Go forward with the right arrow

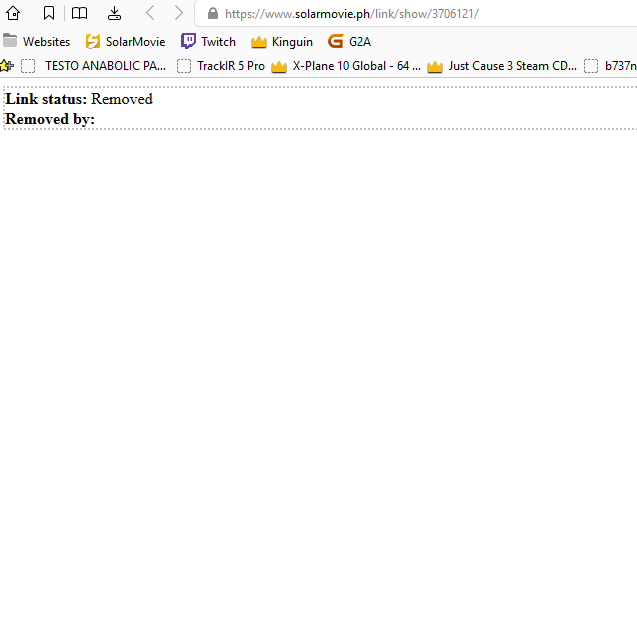point(179,13)
